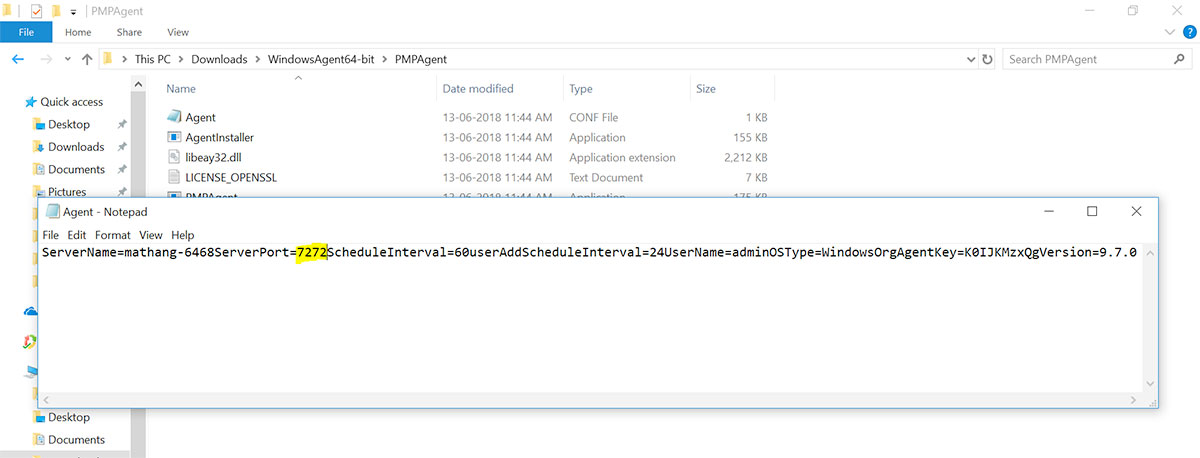Click navigation pane scroll up arrow
The width and height of the screenshot is (1200, 458).
138,87
